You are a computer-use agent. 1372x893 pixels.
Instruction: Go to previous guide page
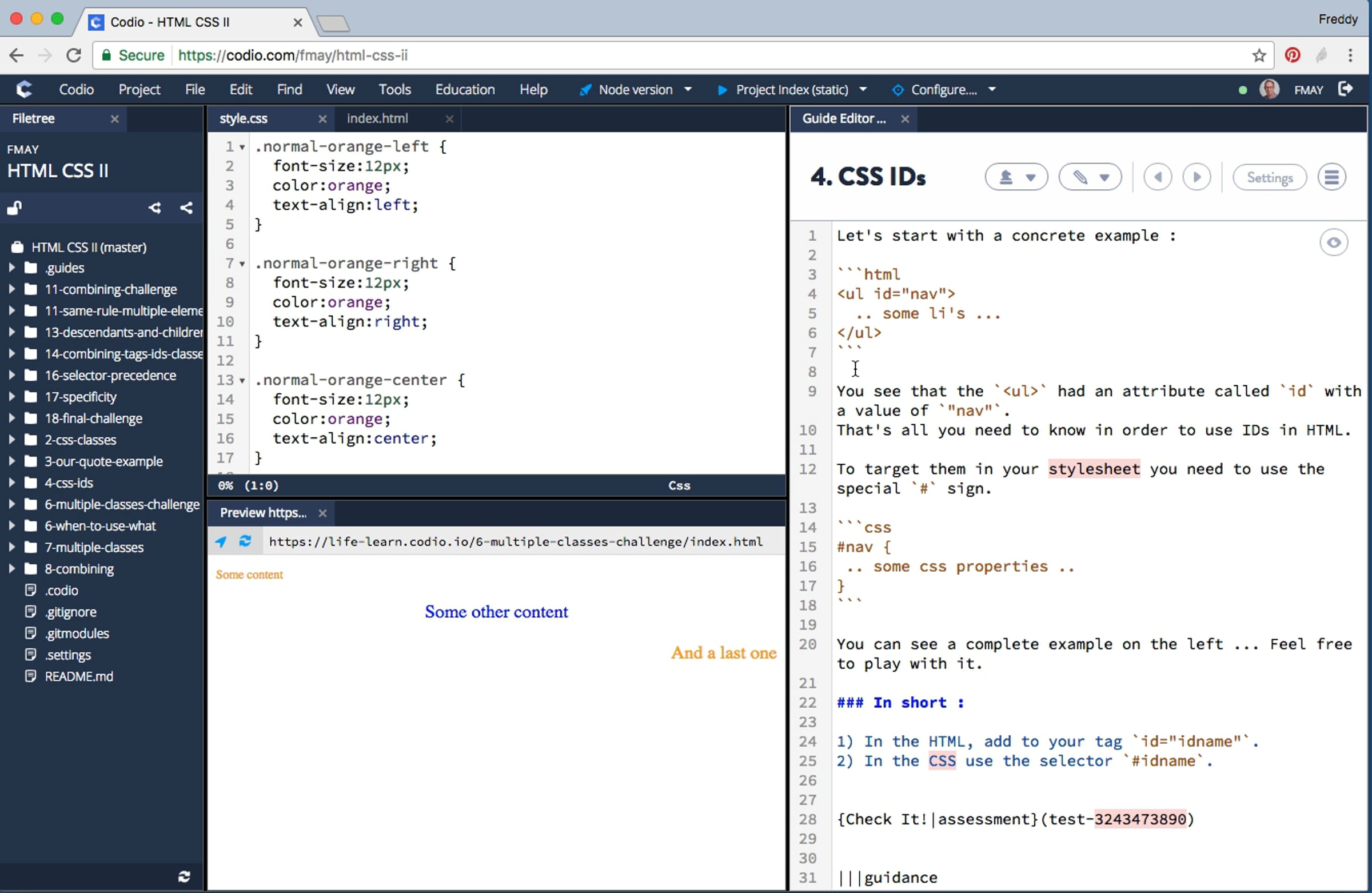coord(1158,177)
